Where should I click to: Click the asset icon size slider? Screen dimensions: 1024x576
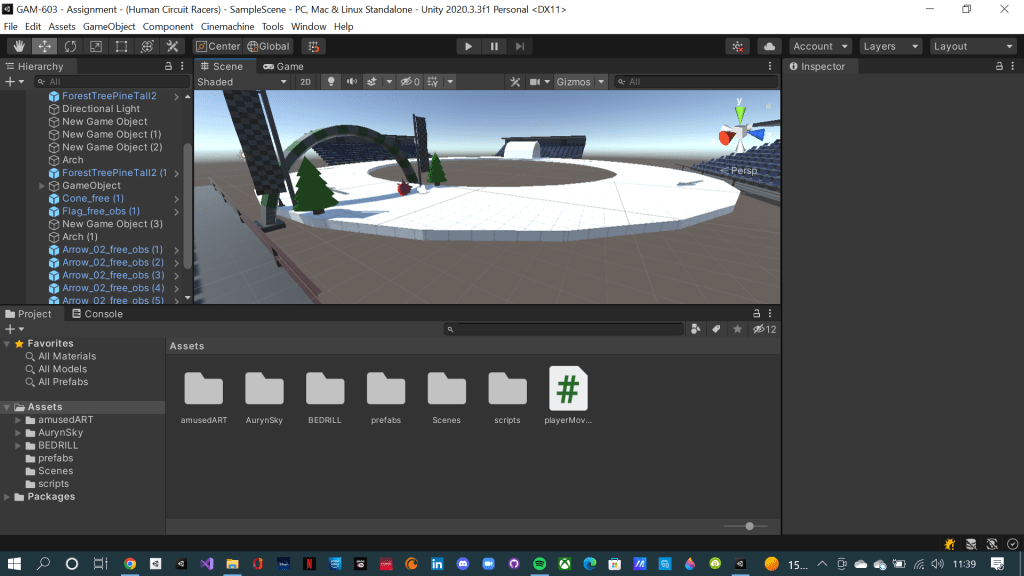[x=749, y=525]
